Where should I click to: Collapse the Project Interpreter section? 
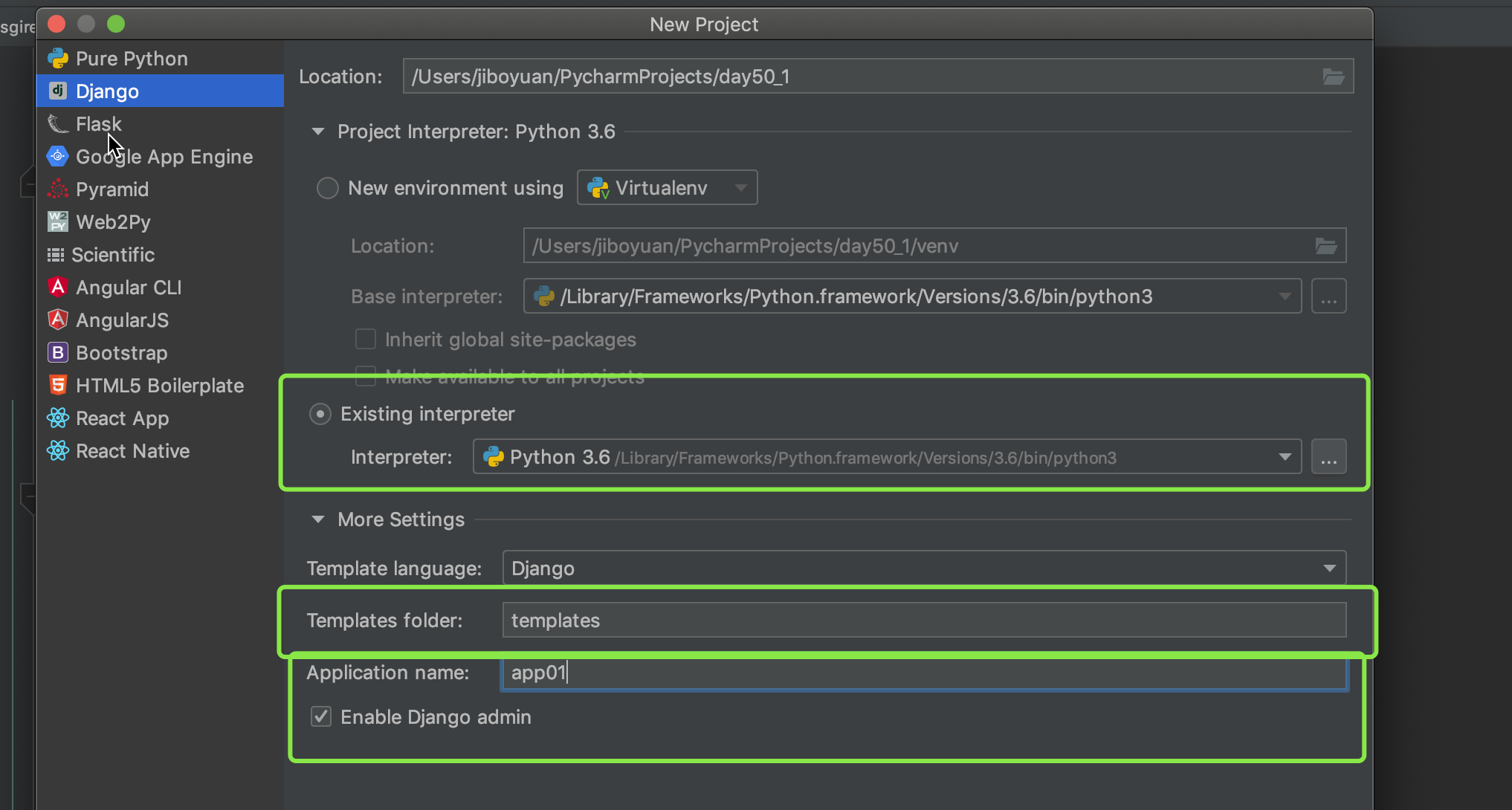pyautogui.click(x=318, y=132)
